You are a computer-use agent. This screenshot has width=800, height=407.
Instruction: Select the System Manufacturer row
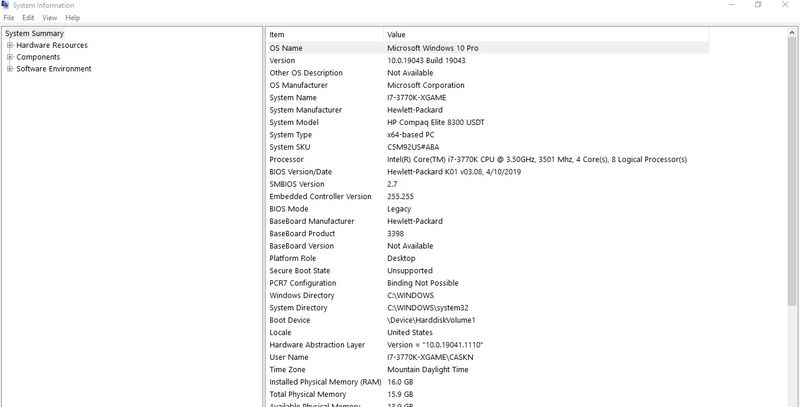[487, 110]
